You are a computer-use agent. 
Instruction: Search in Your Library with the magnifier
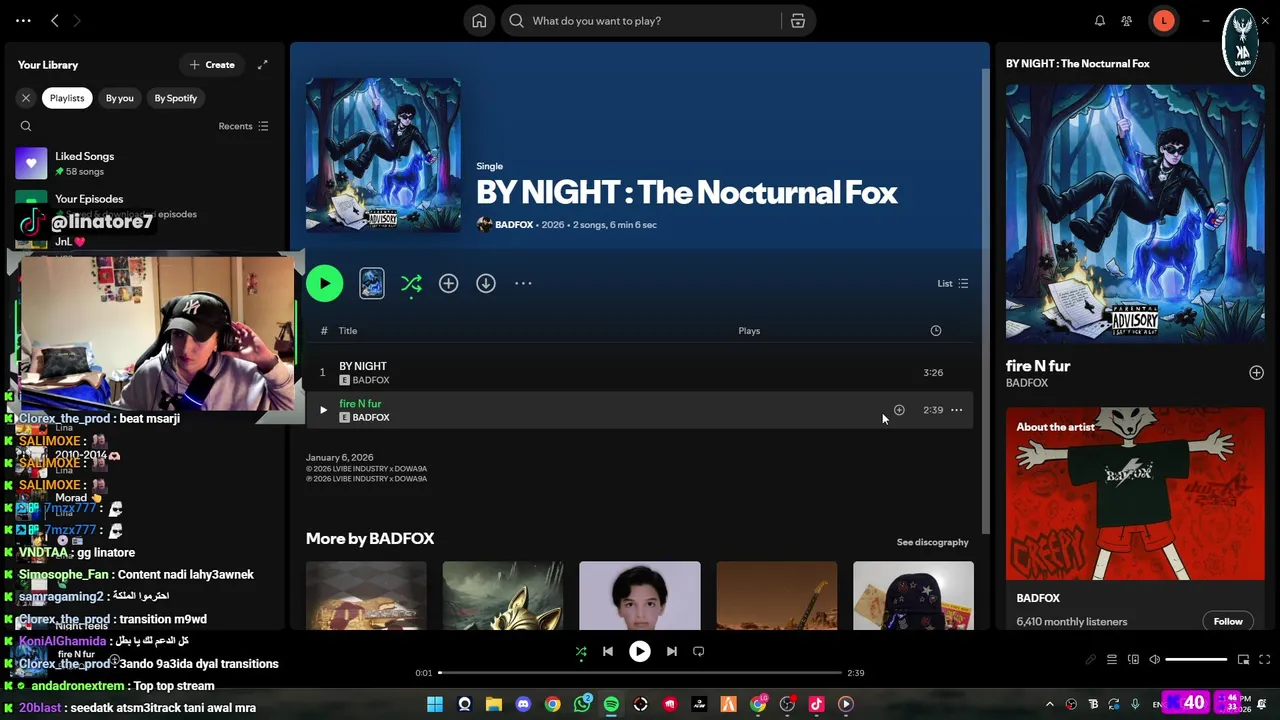[26, 126]
